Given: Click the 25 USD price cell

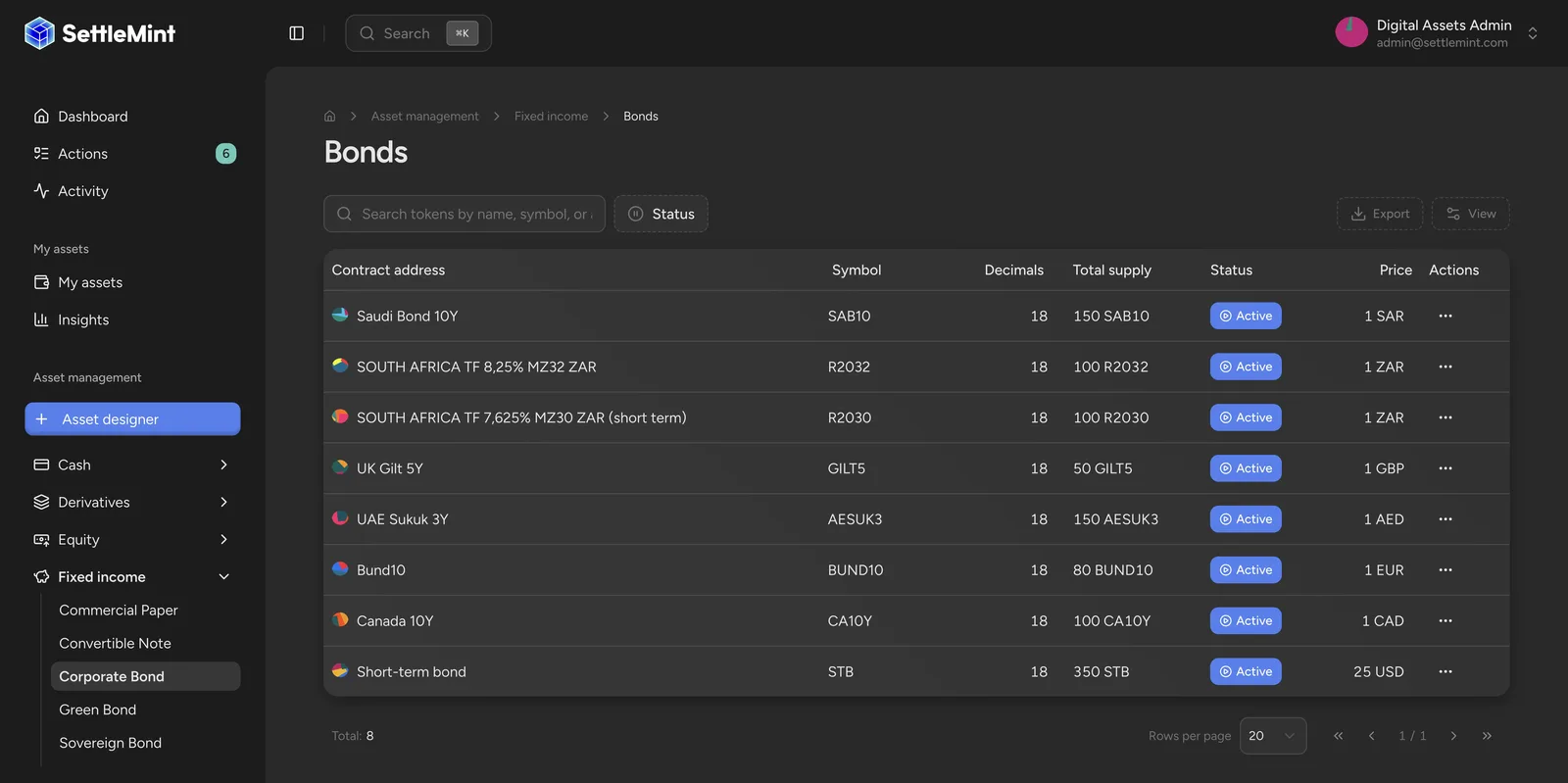Looking at the screenshot, I should [x=1378, y=672].
